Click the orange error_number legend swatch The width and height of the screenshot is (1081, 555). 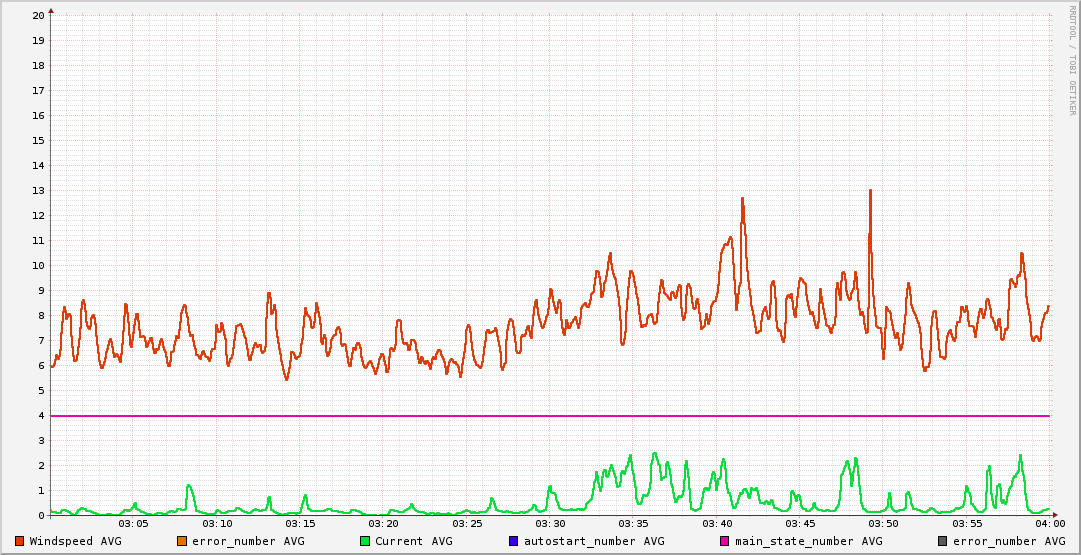click(182, 541)
